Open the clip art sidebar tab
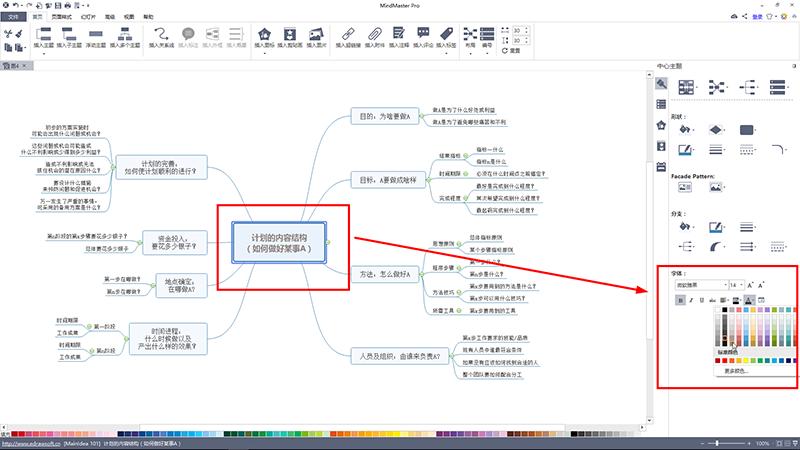This screenshot has width=800, height=450. pos(661,146)
